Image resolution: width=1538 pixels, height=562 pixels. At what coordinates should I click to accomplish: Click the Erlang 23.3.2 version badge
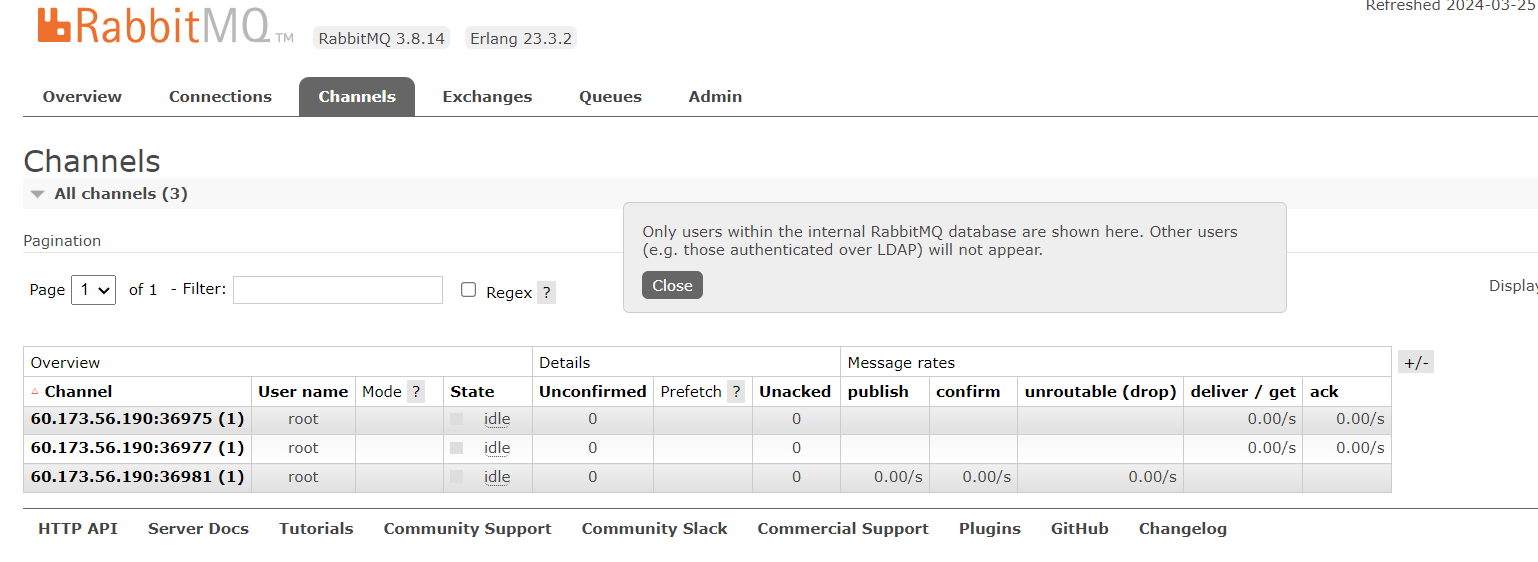point(519,38)
